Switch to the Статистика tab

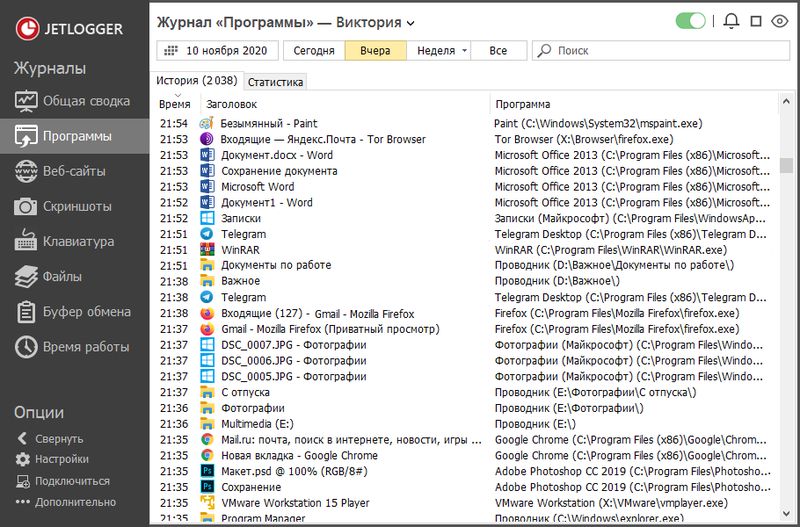(x=276, y=82)
